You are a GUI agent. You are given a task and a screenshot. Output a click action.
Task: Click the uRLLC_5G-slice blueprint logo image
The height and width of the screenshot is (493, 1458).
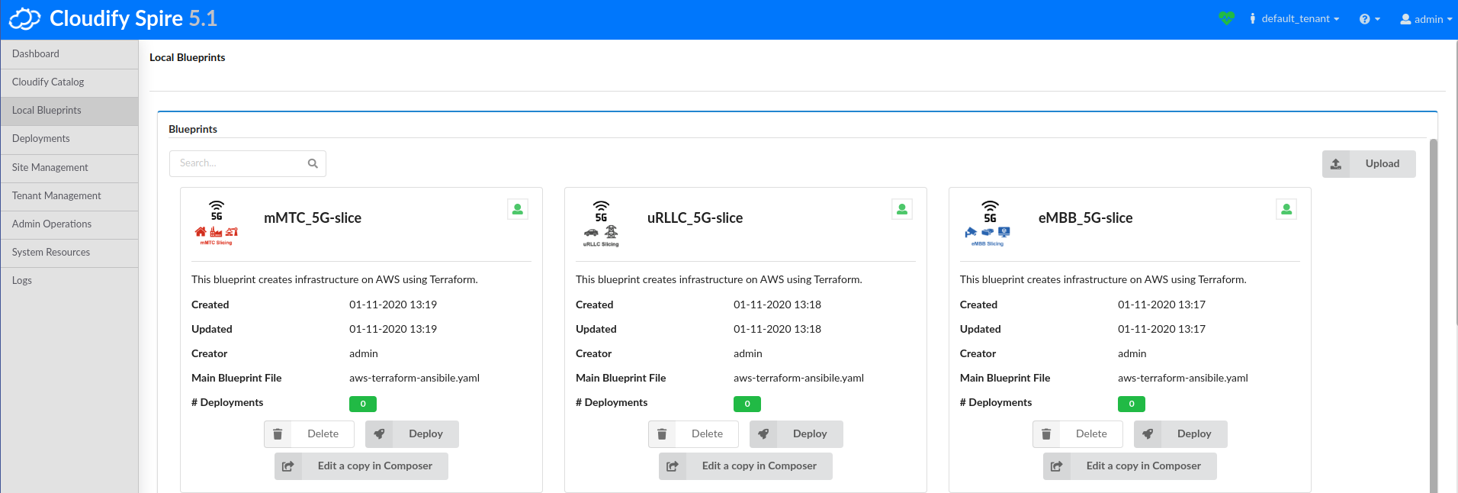pyautogui.click(x=601, y=223)
